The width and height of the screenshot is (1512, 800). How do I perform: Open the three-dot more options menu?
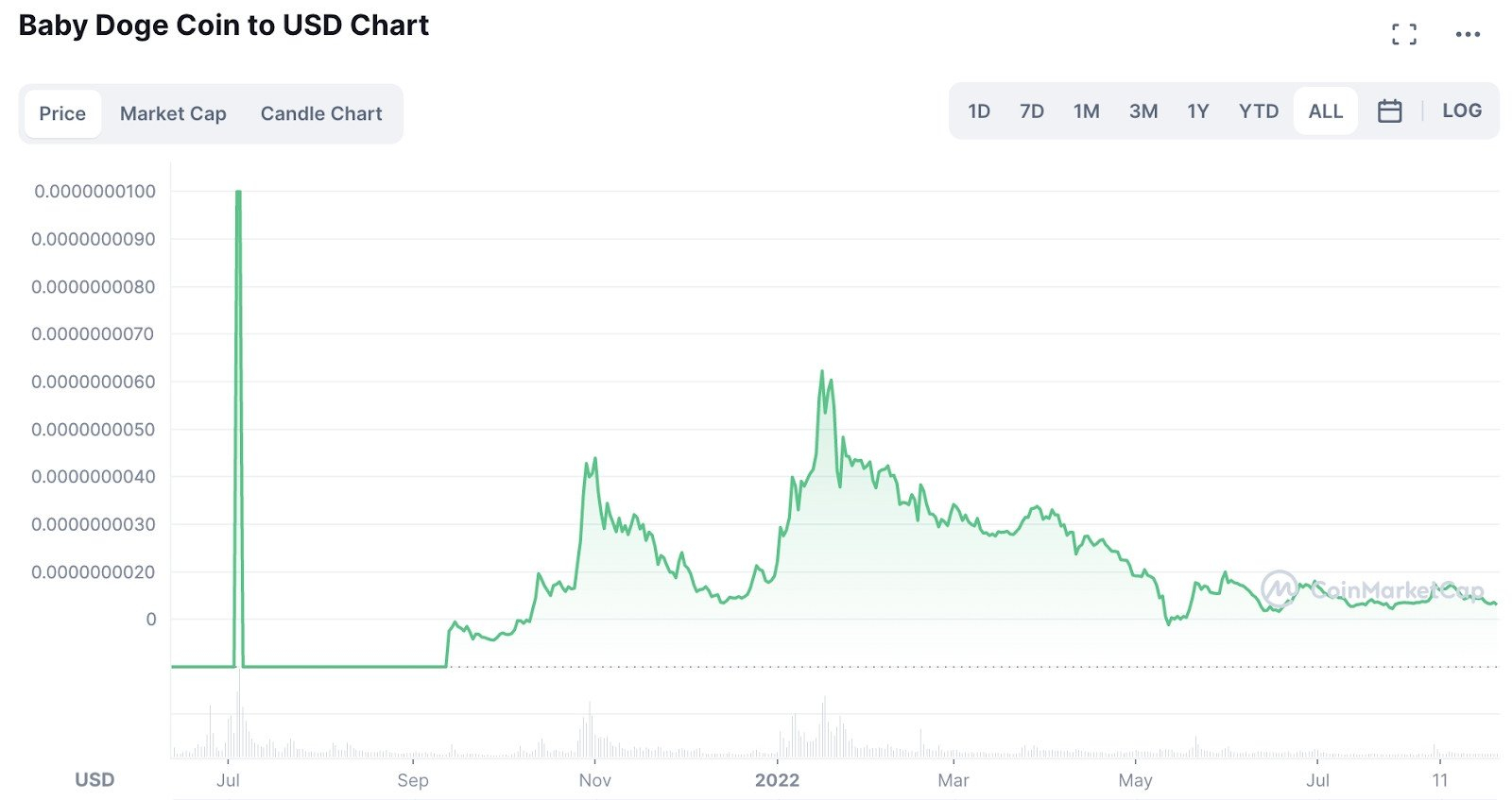(x=1468, y=34)
